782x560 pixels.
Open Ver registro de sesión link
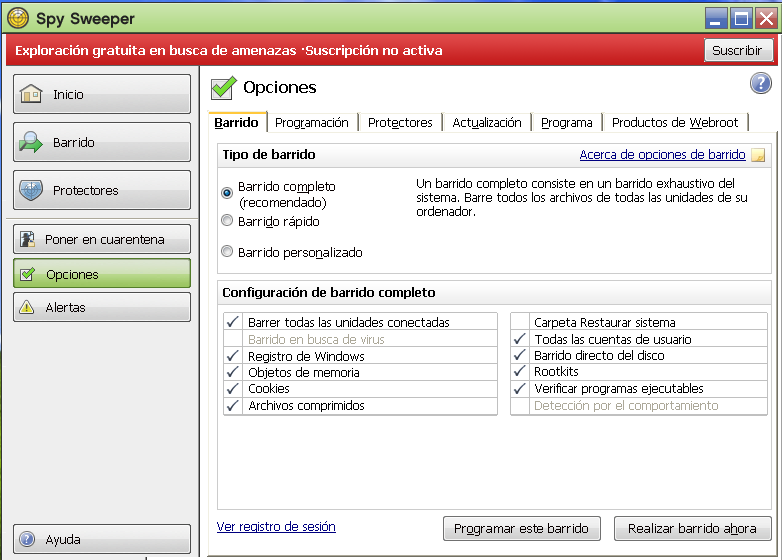click(x=276, y=527)
